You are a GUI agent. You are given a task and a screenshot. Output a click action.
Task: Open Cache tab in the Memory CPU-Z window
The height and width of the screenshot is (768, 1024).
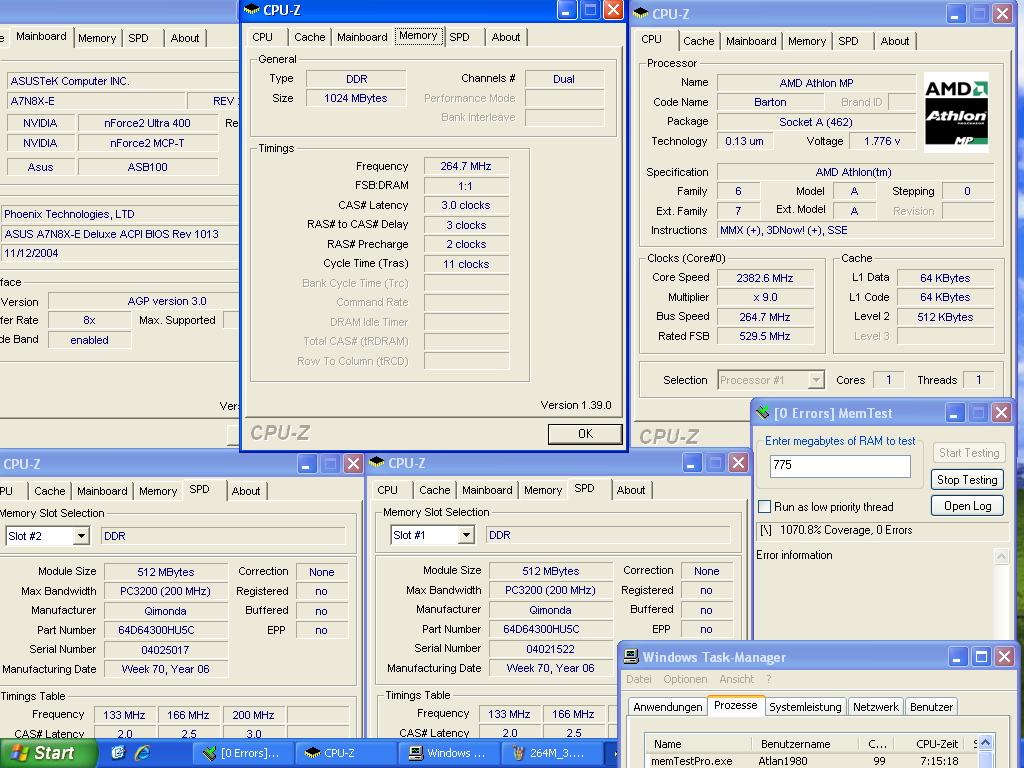point(310,37)
